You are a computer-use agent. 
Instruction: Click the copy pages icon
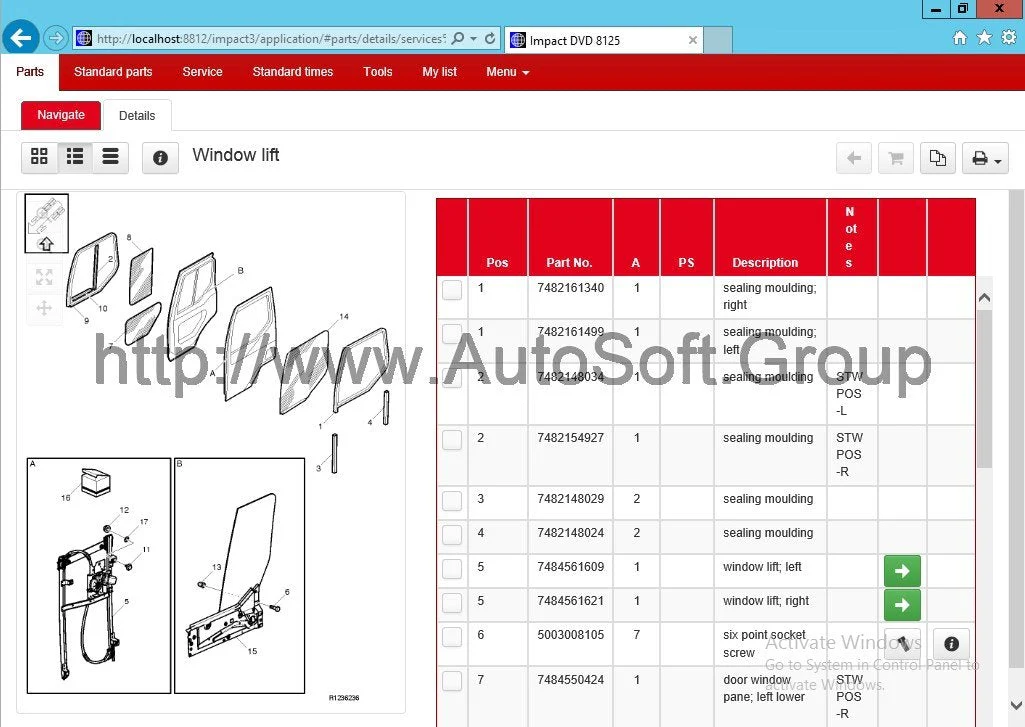(x=938, y=157)
